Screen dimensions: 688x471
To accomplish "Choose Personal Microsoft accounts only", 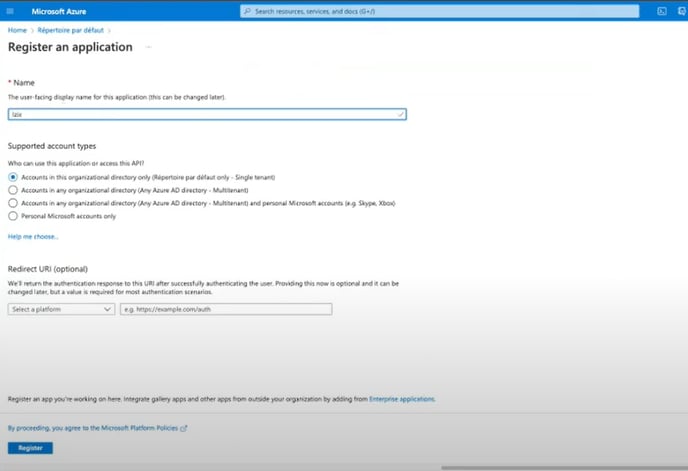I will click(13, 216).
